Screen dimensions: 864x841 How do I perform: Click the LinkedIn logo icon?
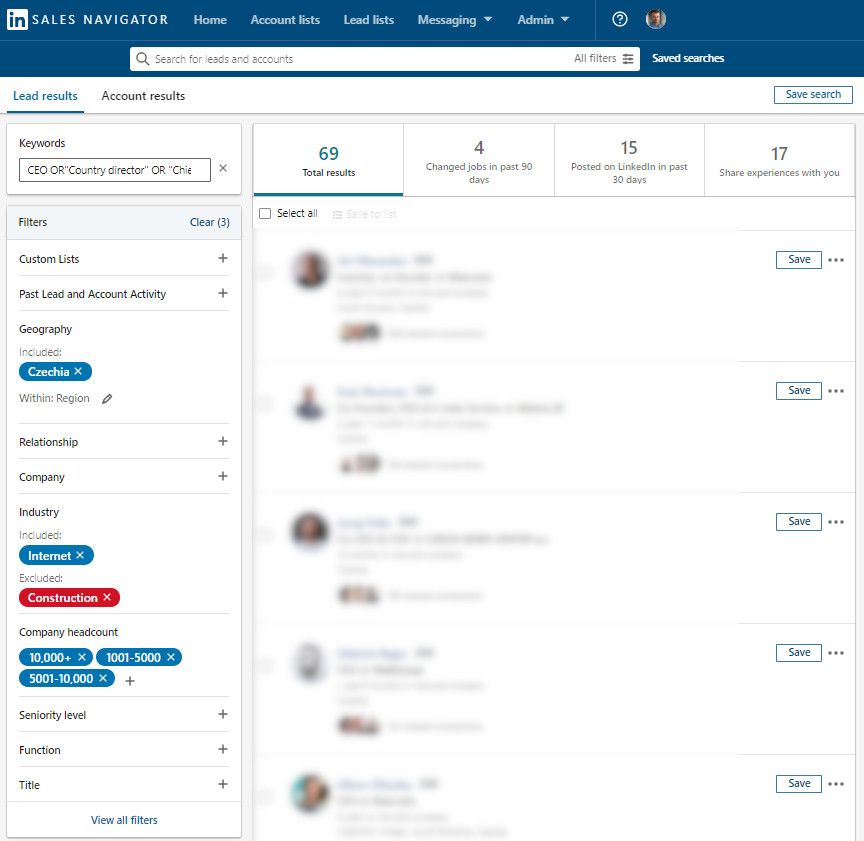[17, 20]
